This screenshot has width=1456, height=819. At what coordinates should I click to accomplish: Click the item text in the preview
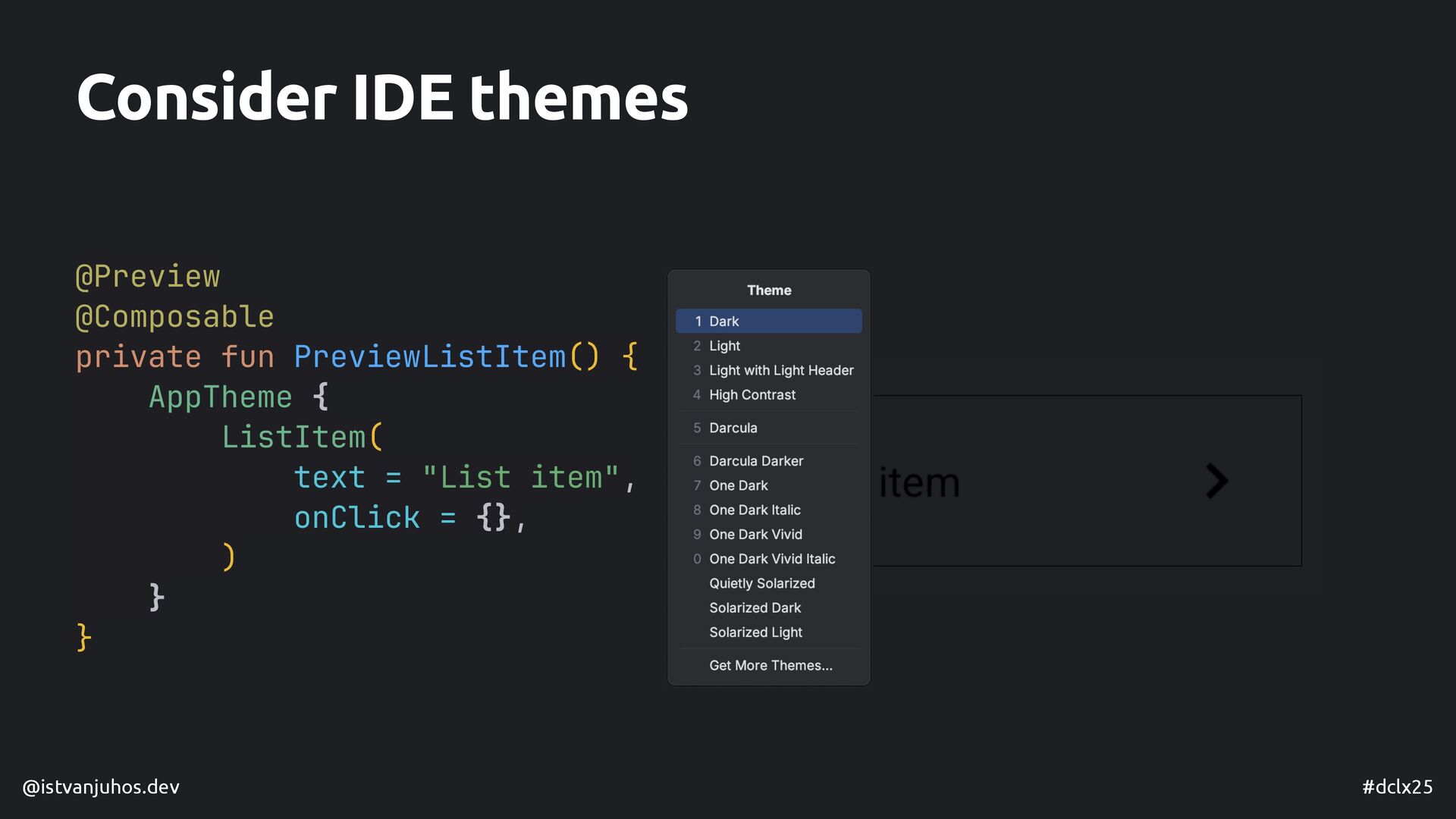click(919, 483)
